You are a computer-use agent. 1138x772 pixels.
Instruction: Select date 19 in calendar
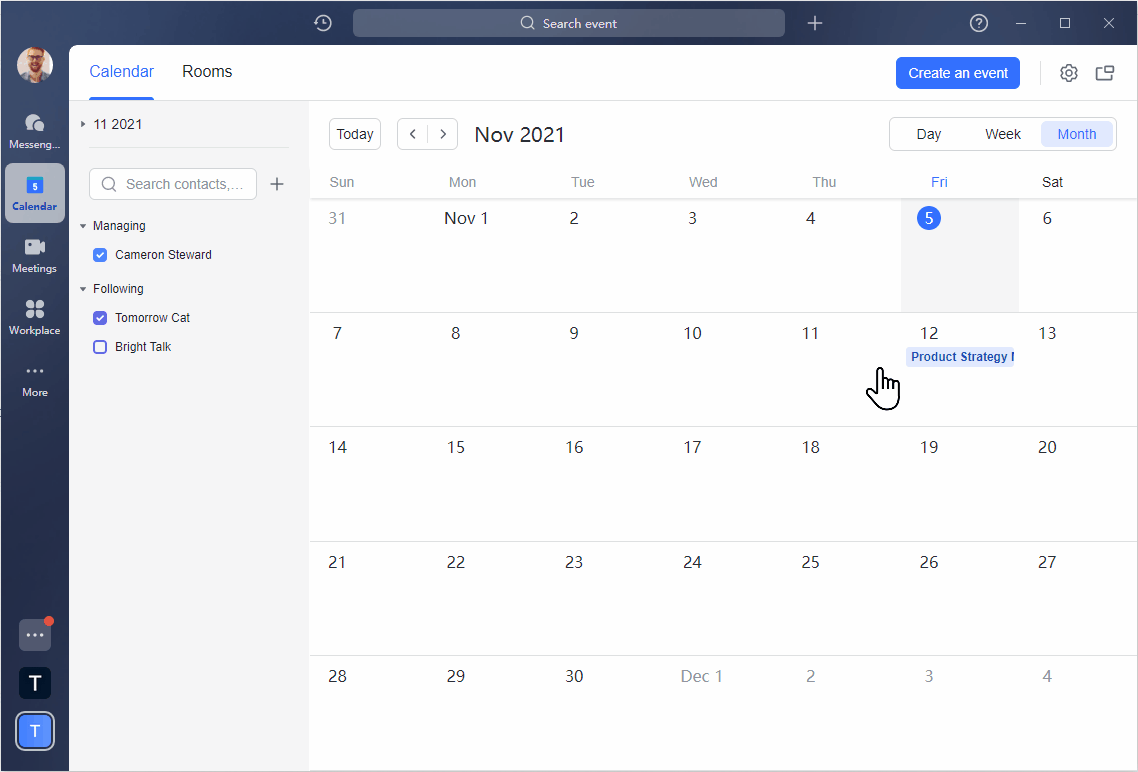(929, 447)
